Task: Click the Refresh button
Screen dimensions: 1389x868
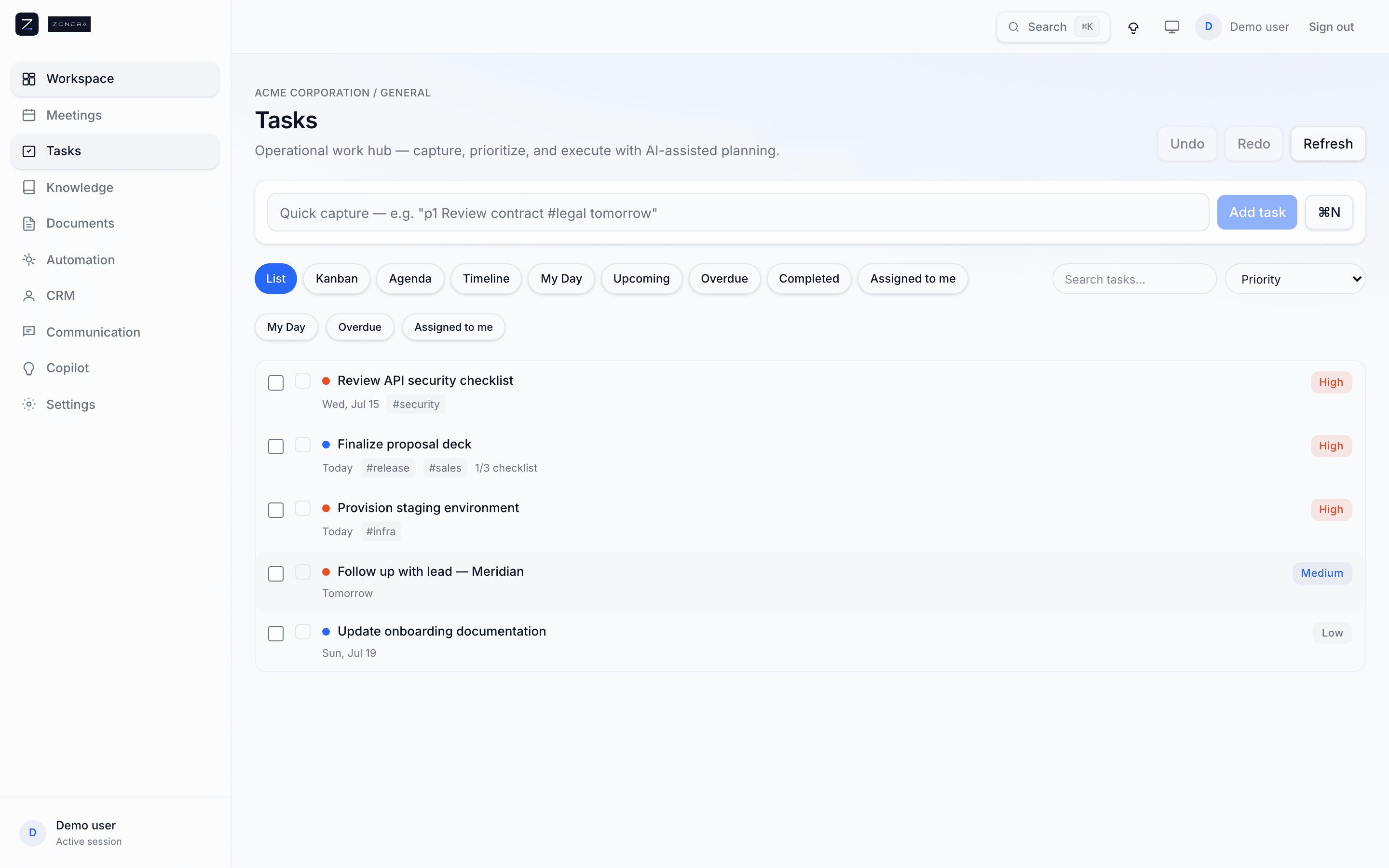Action: 1328,144
